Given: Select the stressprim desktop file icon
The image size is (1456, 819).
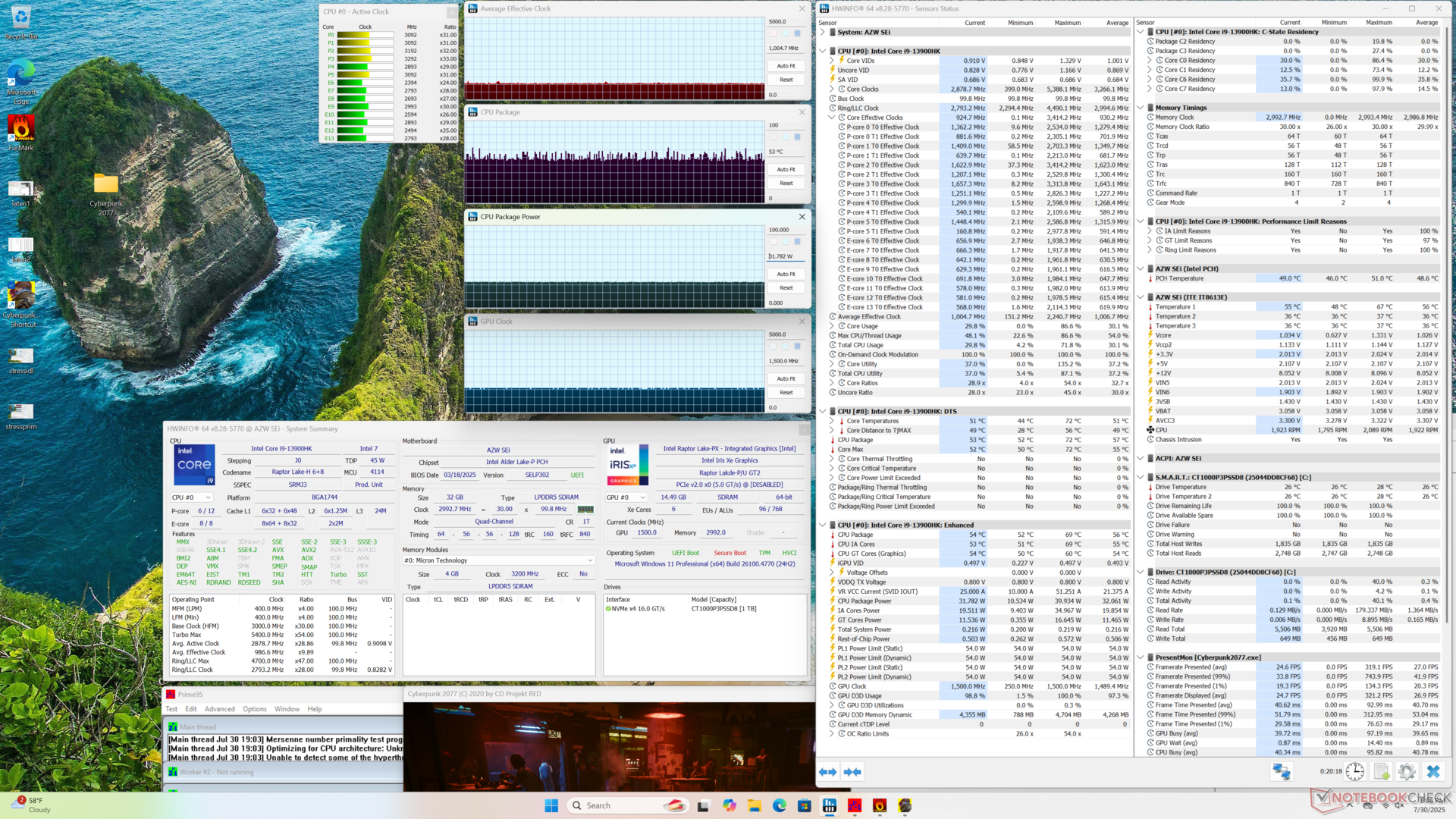Looking at the screenshot, I should coord(20,417).
